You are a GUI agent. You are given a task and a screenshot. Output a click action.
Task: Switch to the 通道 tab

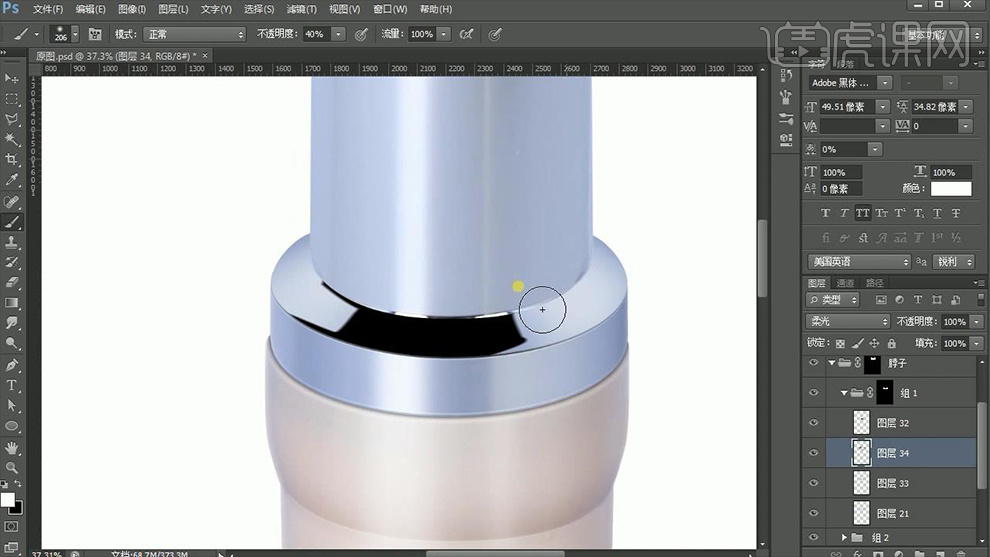(846, 283)
